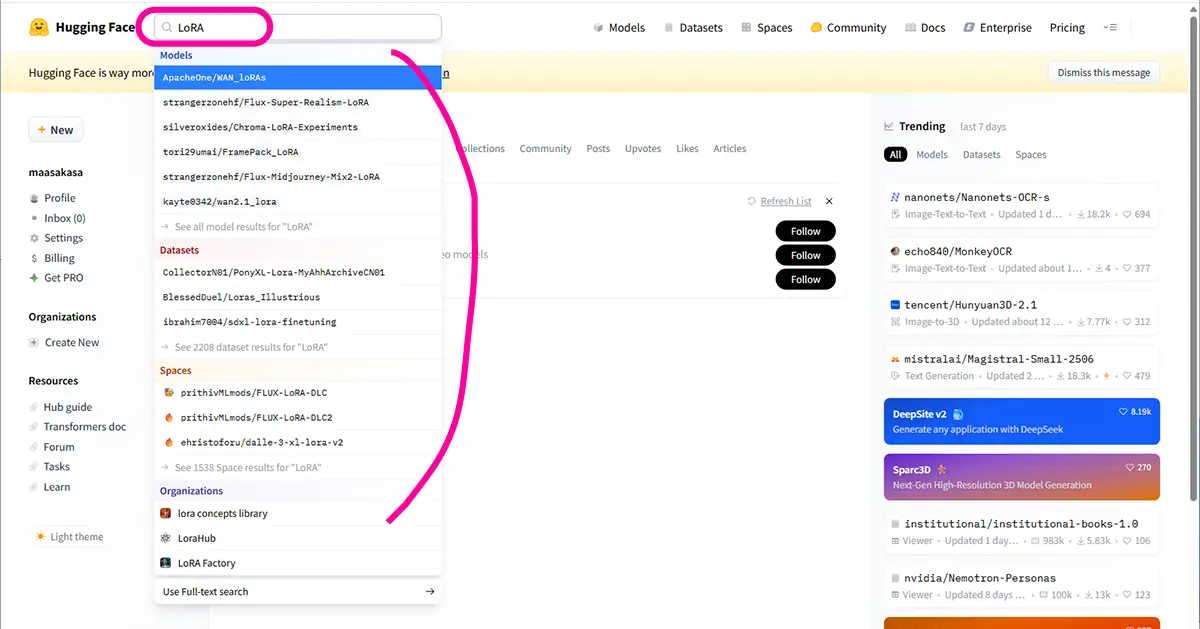Select the Models filter under Trending

pyautogui.click(x=932, y=155)
